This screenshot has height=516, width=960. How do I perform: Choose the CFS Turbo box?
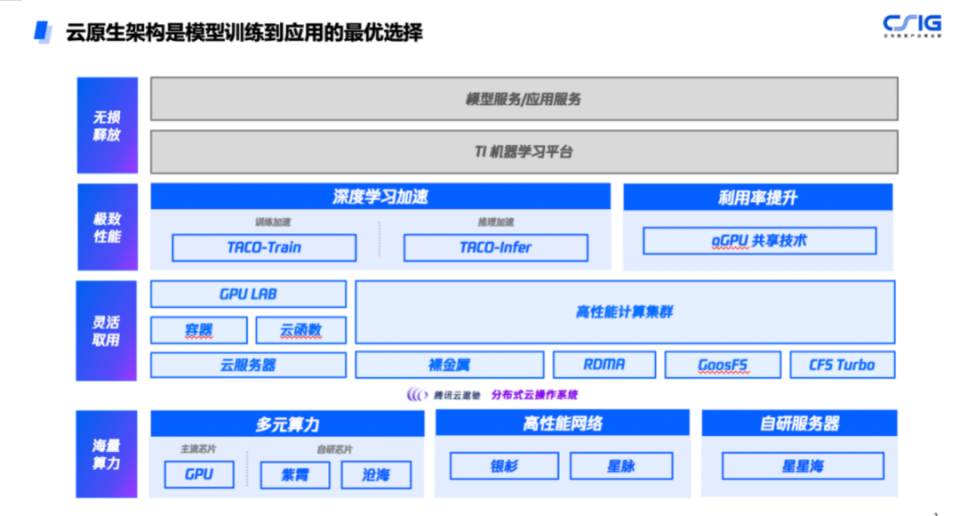coord(841,365)
